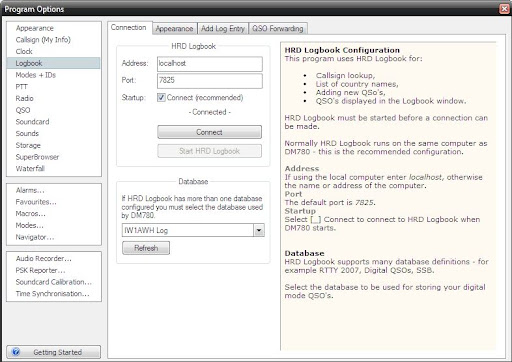Click the '- Connected -' status text
Image resolution: width=512 pixels, height=362 pixels.
[209, 112]
